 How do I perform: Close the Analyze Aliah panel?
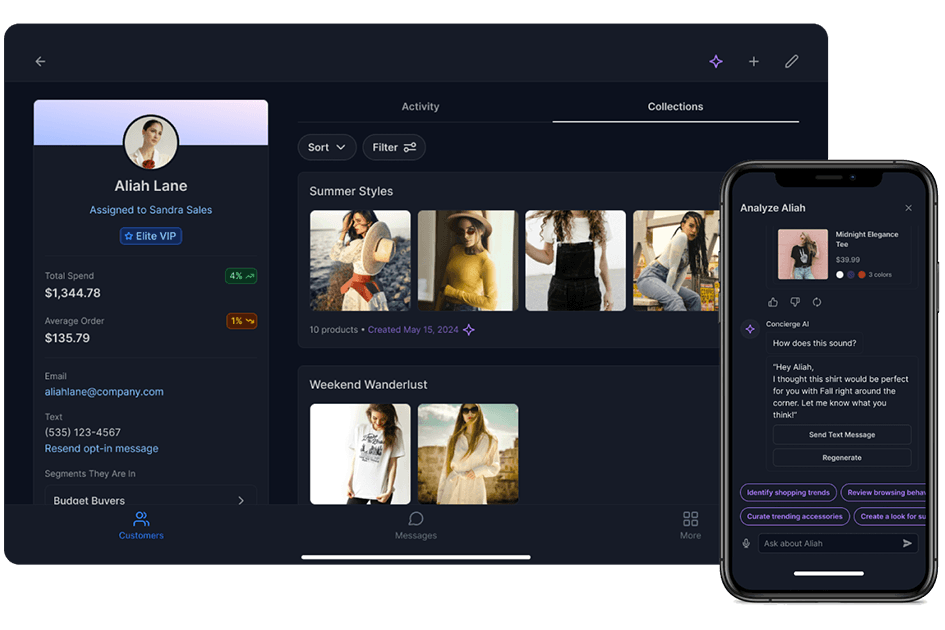[908, 208]
